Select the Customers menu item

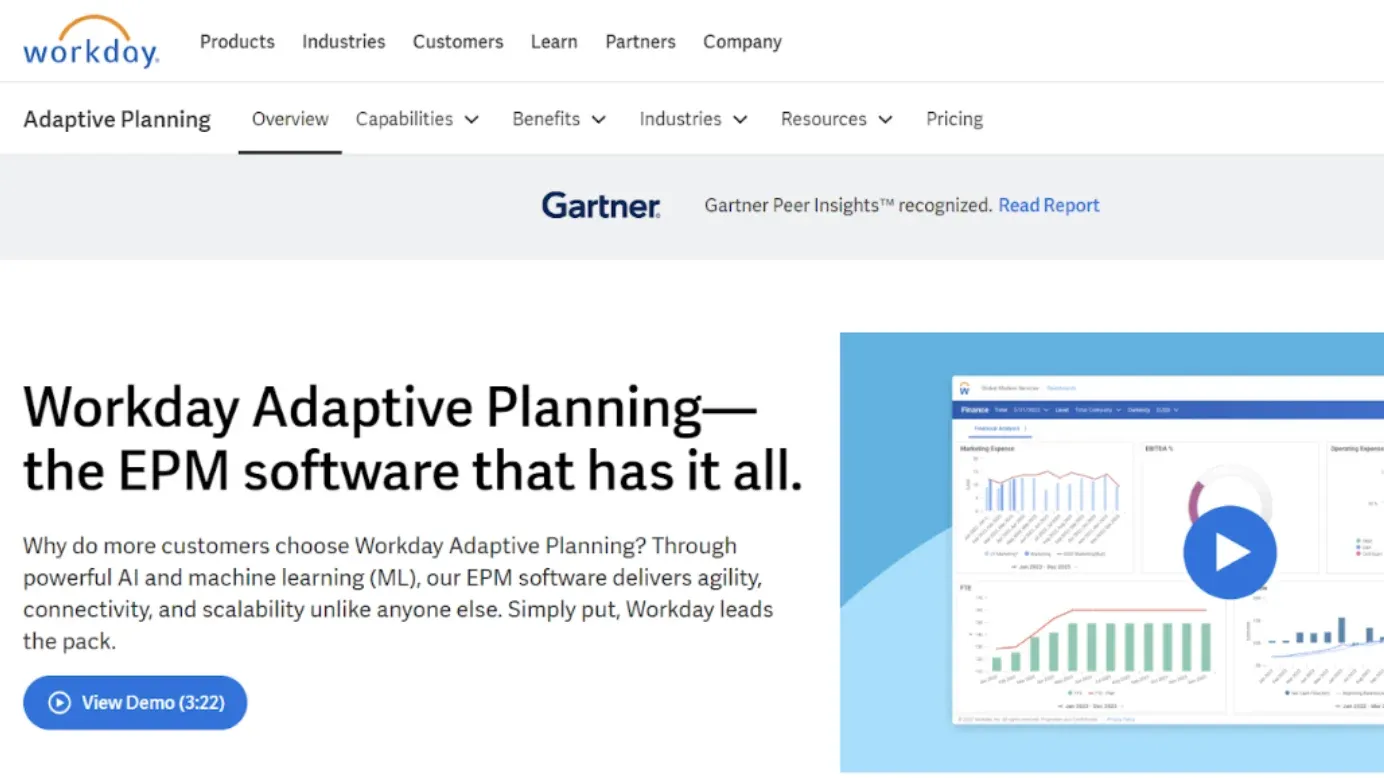coord(458,41)
